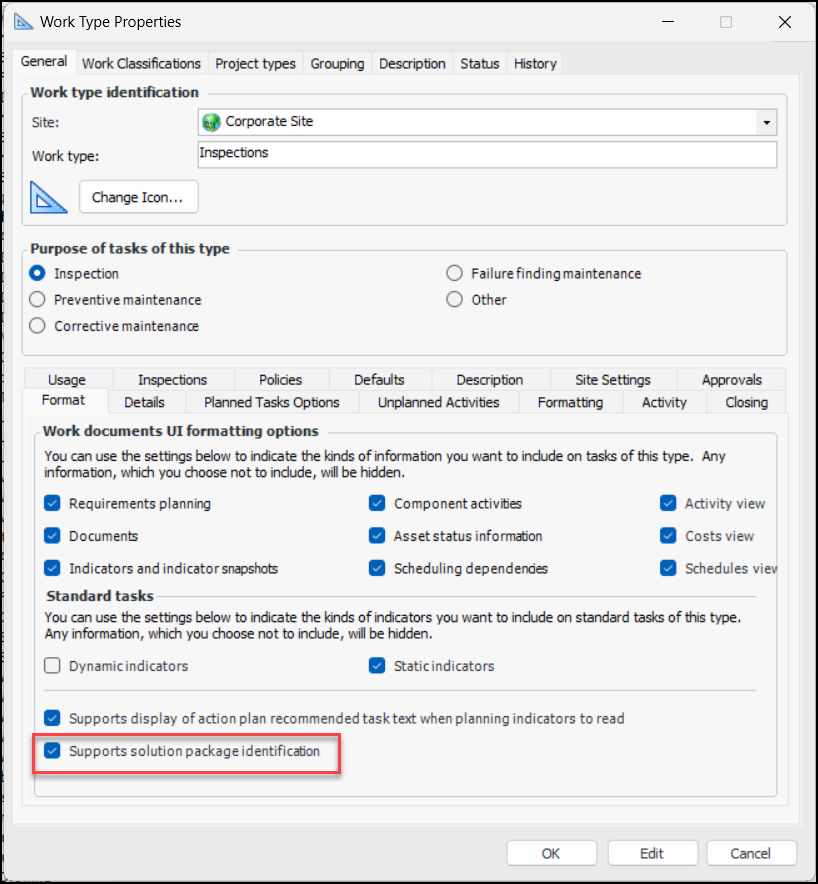Open the Formatting sub-tab
This screenshot has height=884, width=818.
[x=571, y=403]
